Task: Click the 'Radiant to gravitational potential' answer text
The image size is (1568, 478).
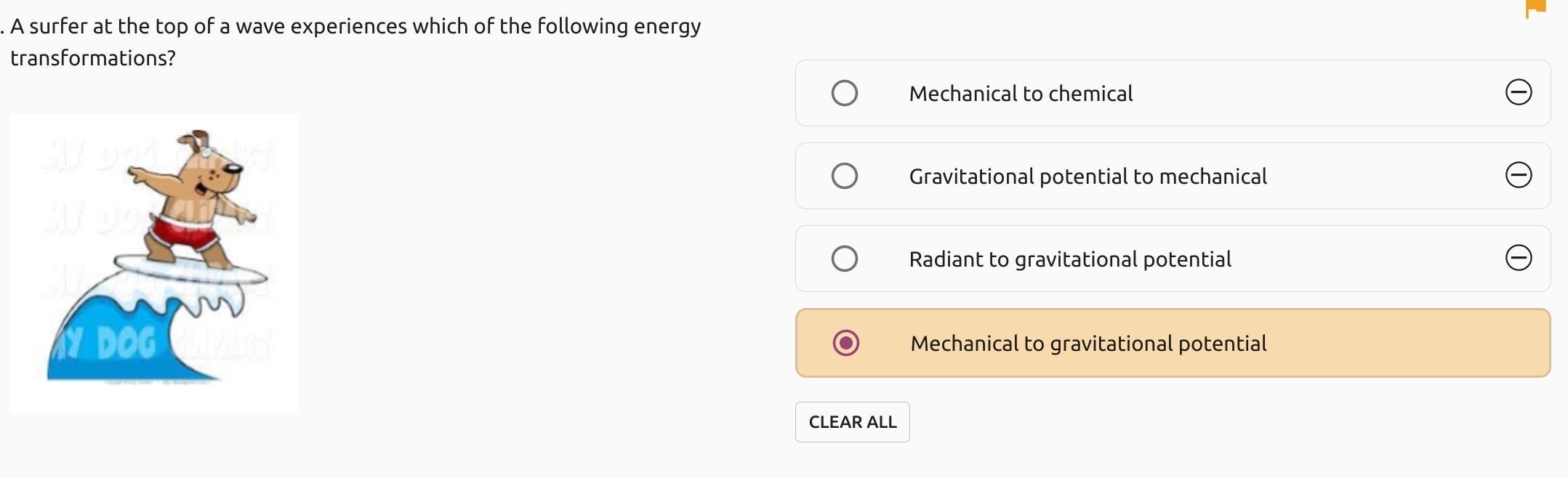Action: (x=1070, y=259)
